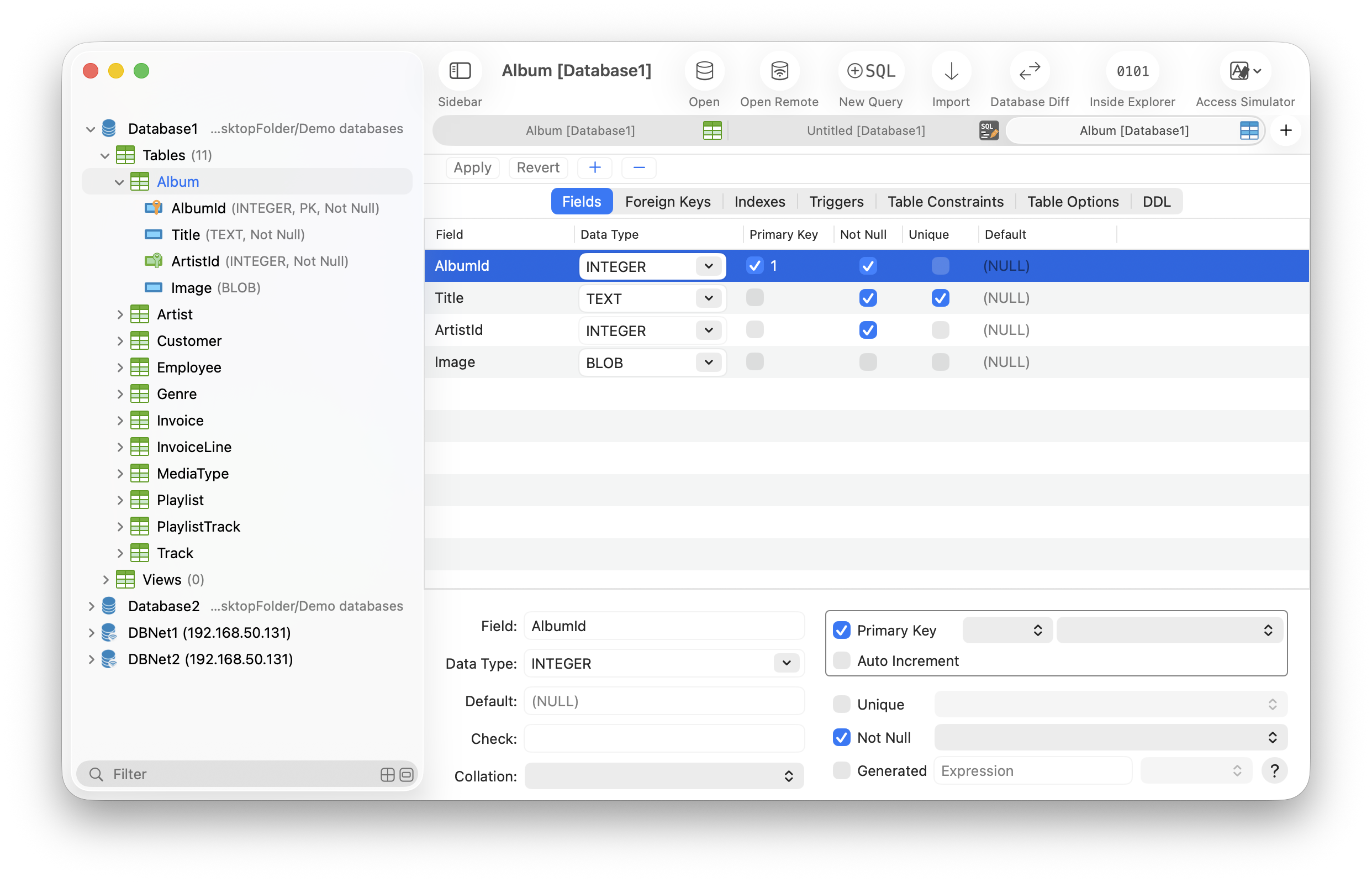Image resolution: width=1372 pixels, height=882 pixels.
Task: Click the Open database icon
Action: [704, 71]
